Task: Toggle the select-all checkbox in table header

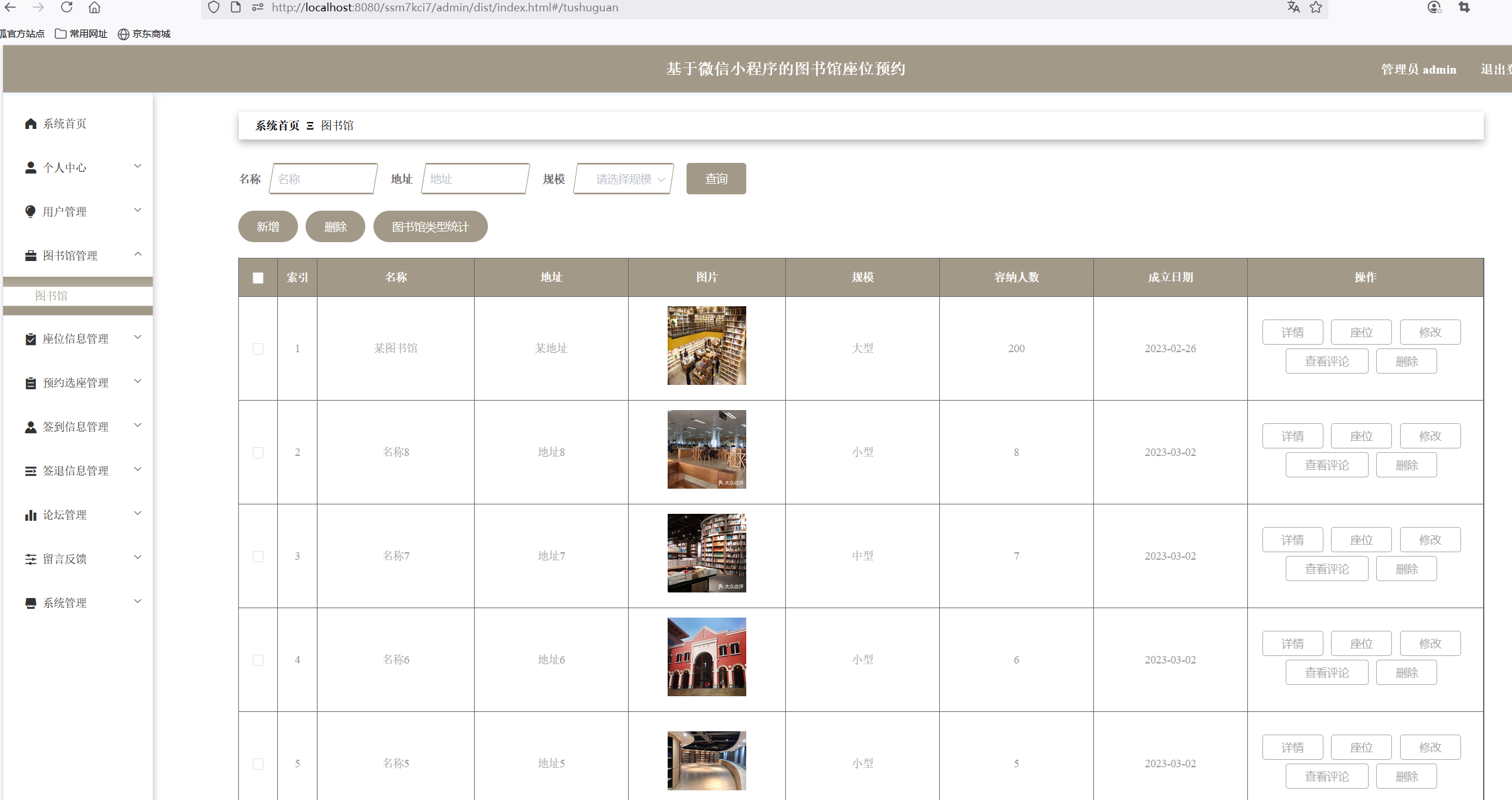Action: click(258, 278)
